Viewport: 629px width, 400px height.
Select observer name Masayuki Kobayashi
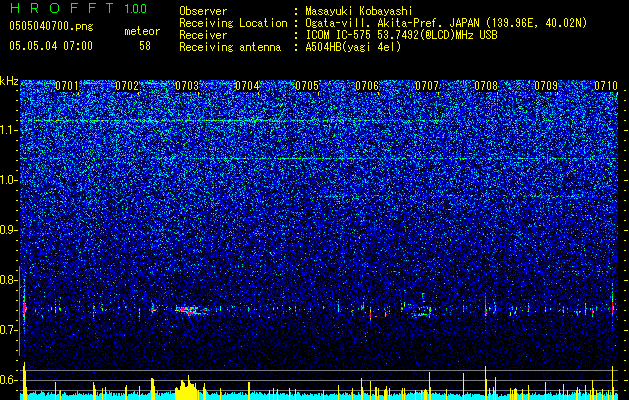tap(359, 11)
